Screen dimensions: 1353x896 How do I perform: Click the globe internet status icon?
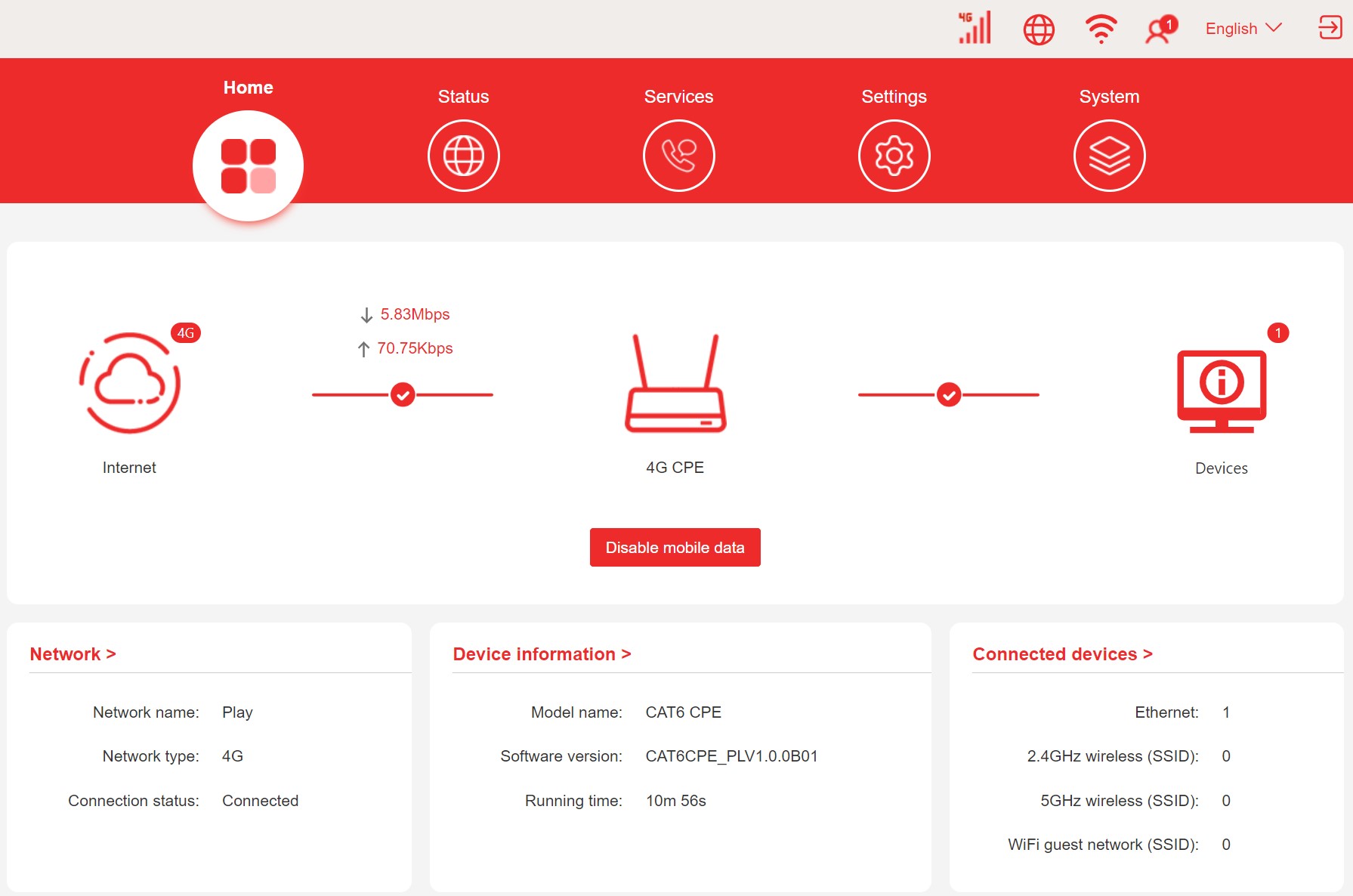click(x=1039, y=29)
